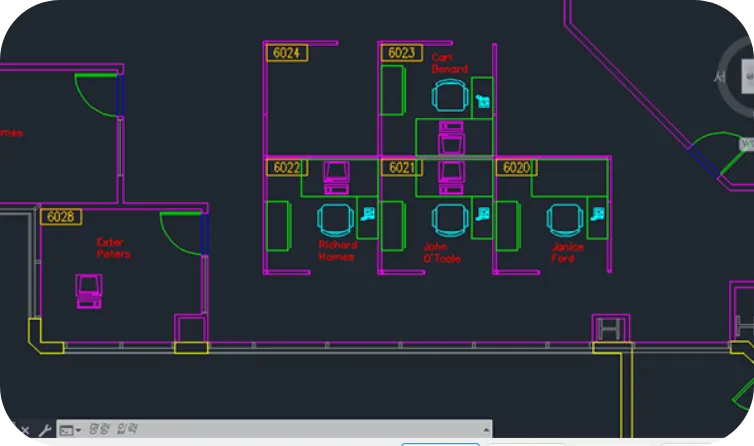Close the command line with the X icon
754x446 pixels.
point(25,430)
